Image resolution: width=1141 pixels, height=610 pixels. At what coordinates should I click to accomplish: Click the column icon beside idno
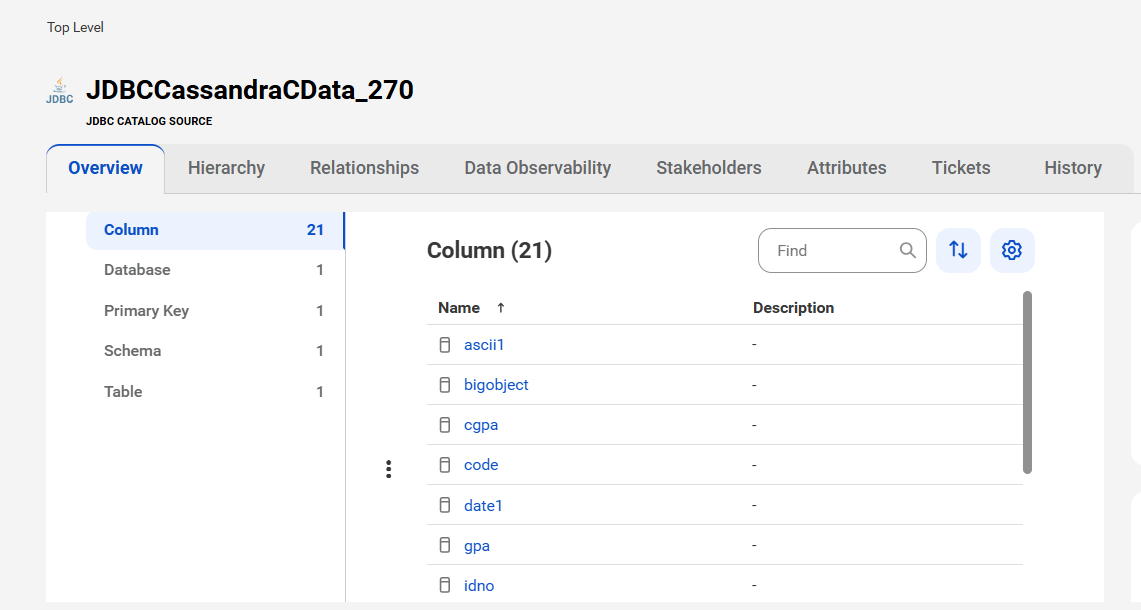pos(445,585)
